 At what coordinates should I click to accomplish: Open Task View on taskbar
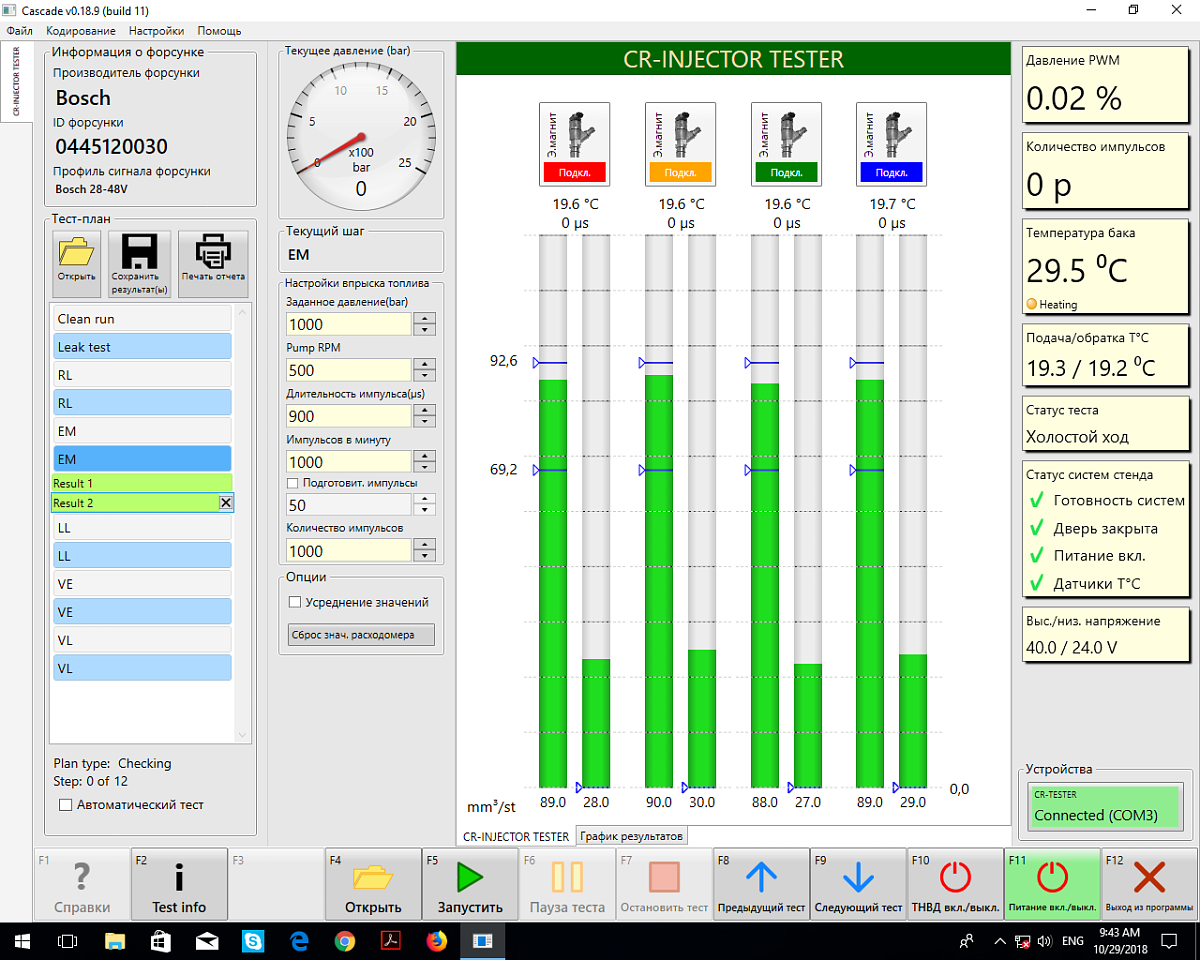pos(67,941)
